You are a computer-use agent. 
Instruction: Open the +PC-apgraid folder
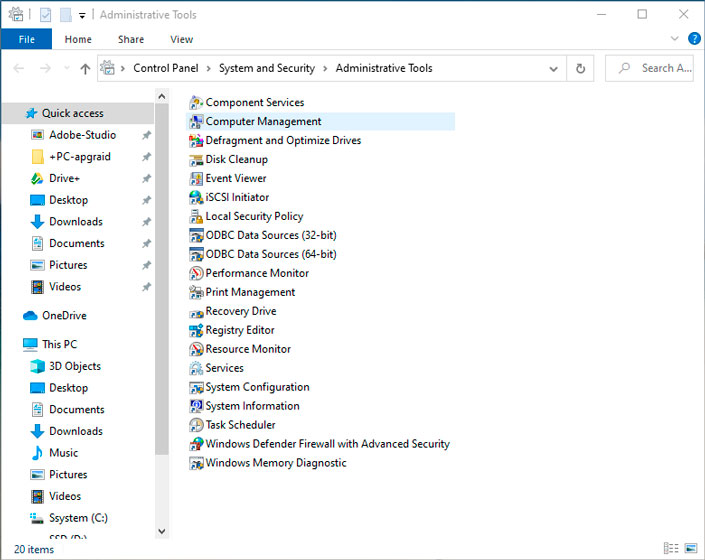(x=80, y=156)
